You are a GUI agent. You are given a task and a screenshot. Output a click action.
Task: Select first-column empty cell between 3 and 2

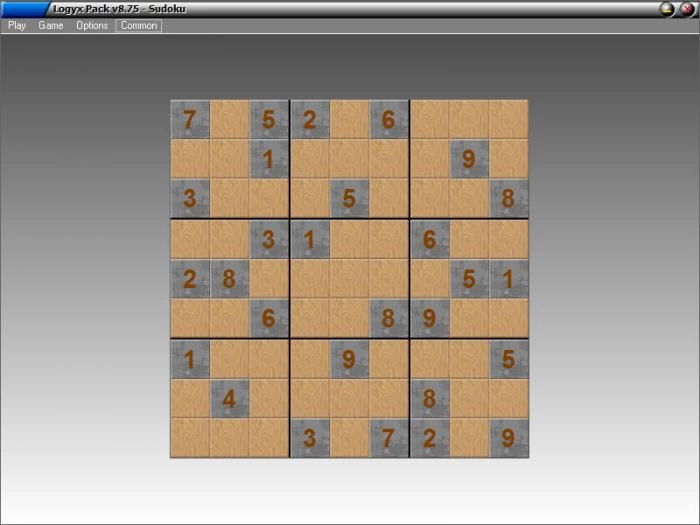pyautogui.click(x=190, y=239)
